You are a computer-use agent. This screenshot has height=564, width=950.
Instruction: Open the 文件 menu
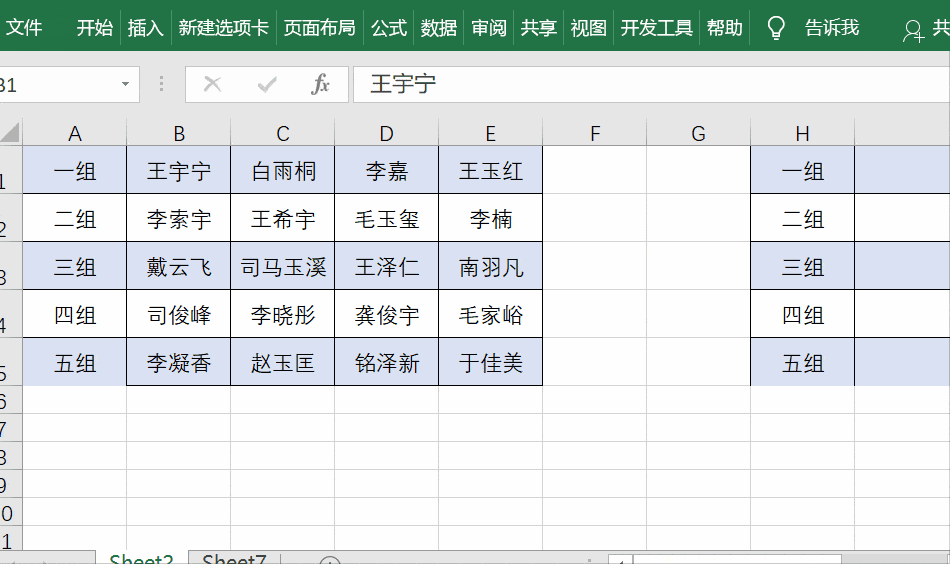(24, 28)
